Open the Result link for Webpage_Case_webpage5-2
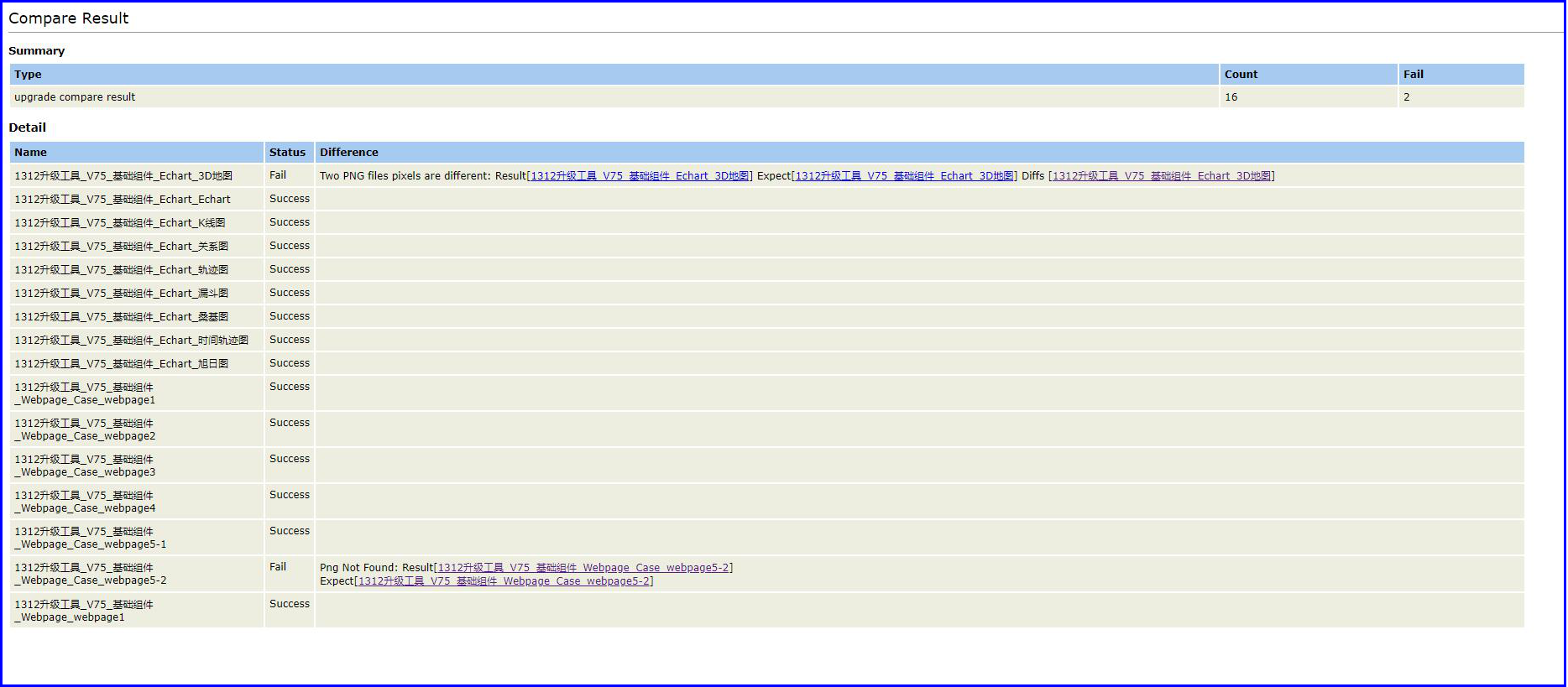 pyautogui.click(x=583, y=568)
